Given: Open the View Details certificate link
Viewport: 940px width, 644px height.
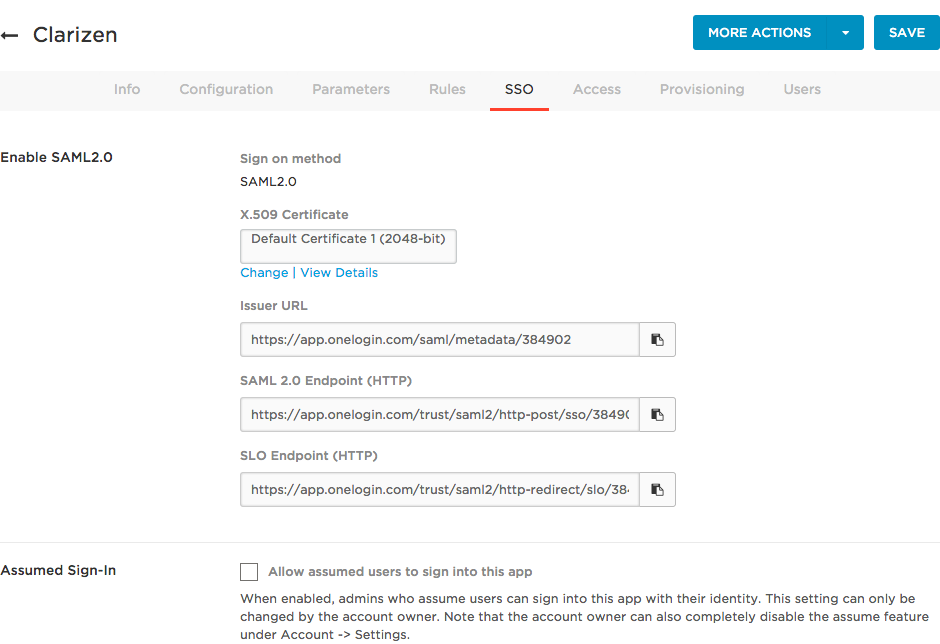Looking at the screenshot, I should pos(339,273).
